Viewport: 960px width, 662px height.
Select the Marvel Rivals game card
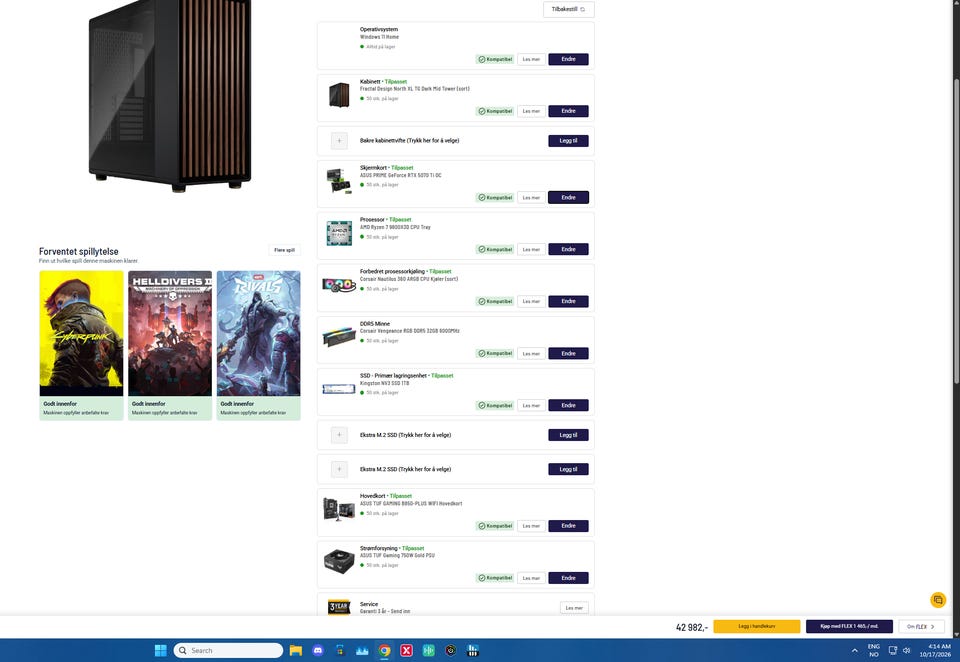coord(258,345)
